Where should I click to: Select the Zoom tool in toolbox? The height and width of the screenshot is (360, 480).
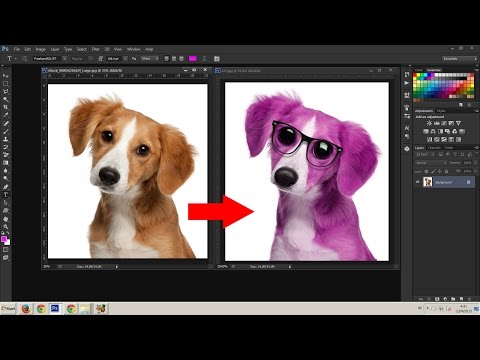[6, 227]
